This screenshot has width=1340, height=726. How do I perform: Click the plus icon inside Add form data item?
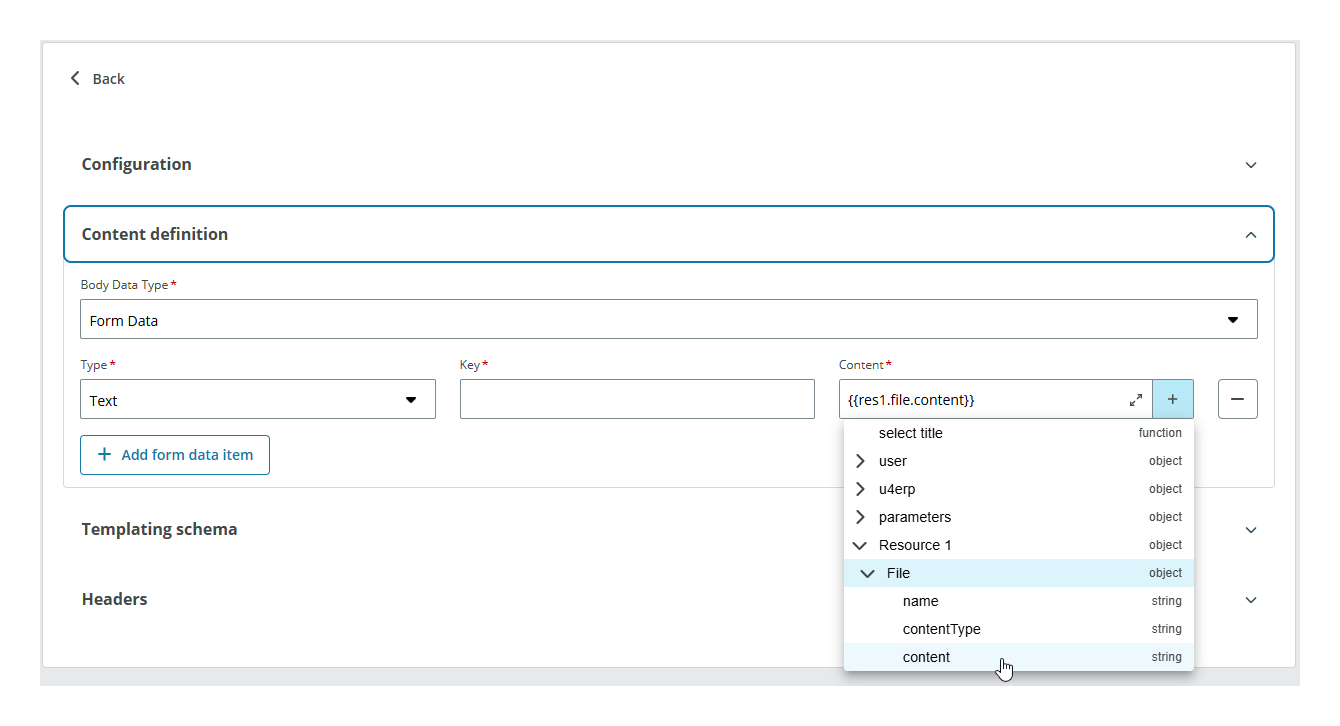point(106,454)
